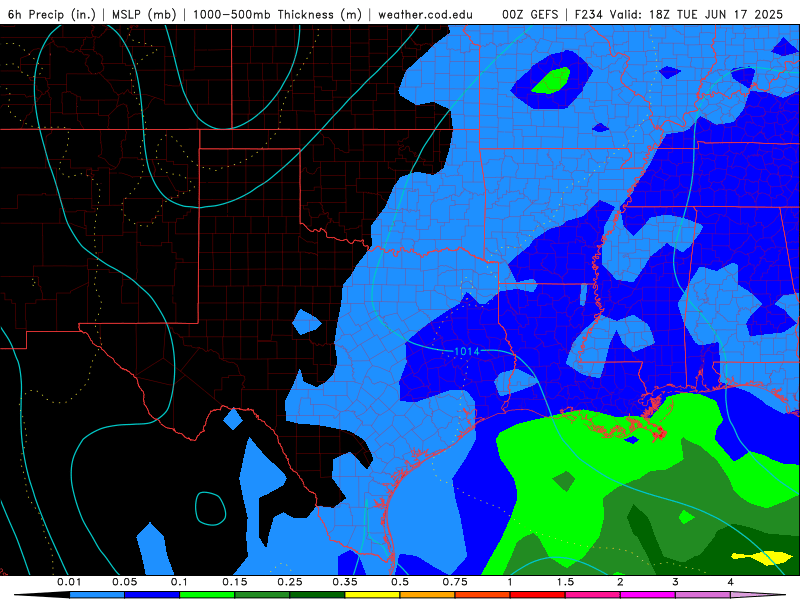
Task: Click the 'F234' forecast hour label
Action: point(589,14)
